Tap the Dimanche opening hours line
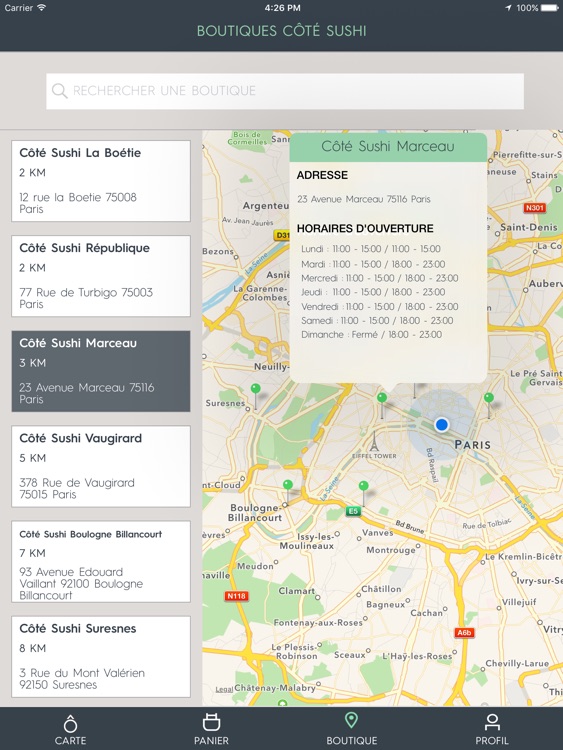563x750 pixels. 371,335
